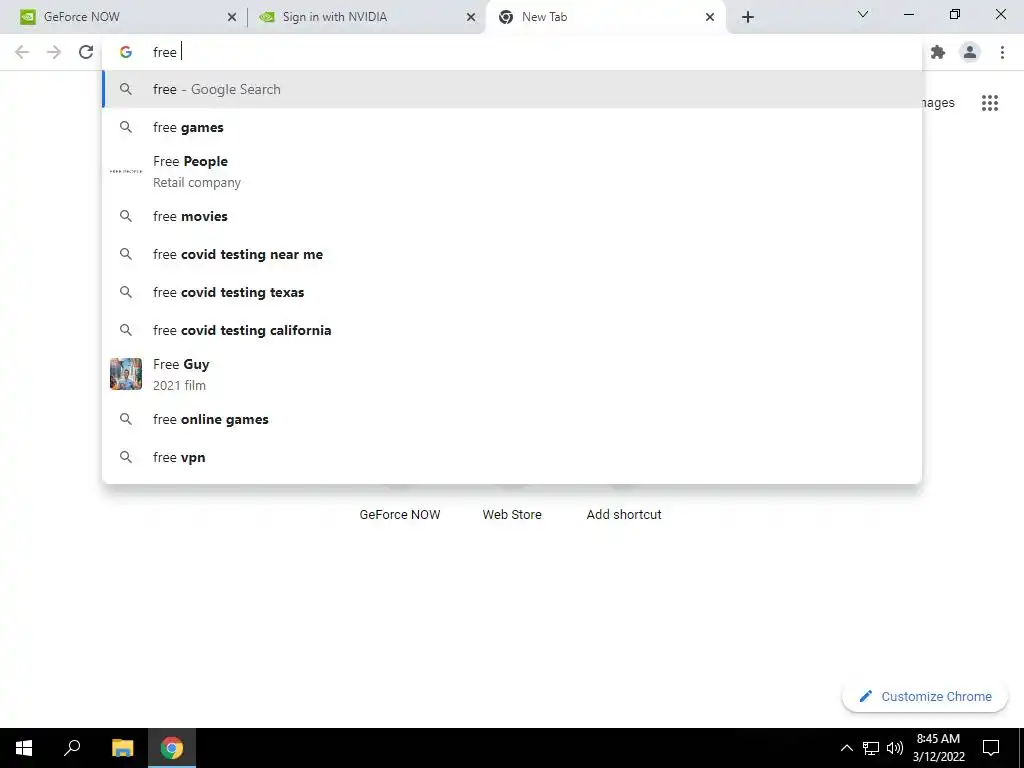Open the Windows Start menu
This screenshot has height=768, width=1024.
pyautogui.click(x=24, y=748)
